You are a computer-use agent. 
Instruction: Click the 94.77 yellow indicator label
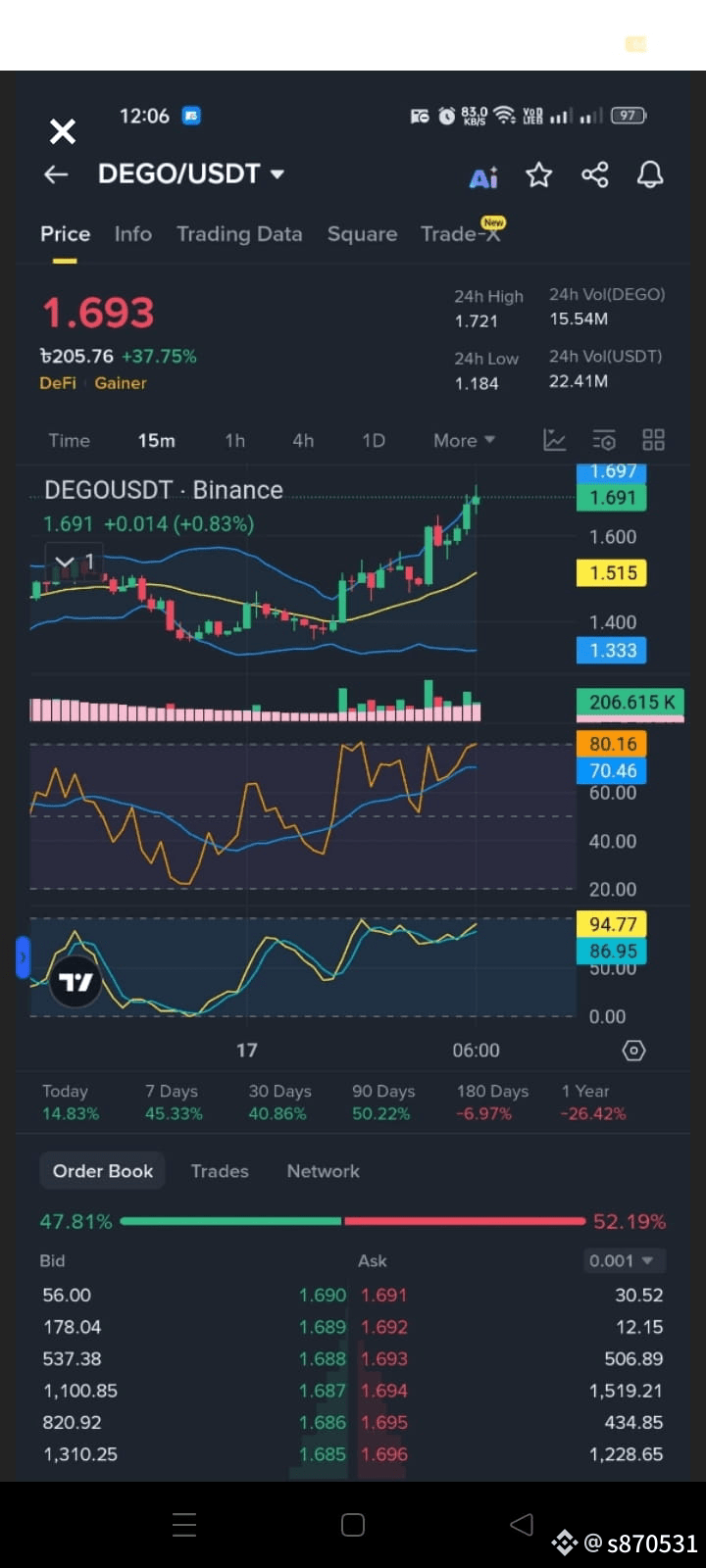612,924
